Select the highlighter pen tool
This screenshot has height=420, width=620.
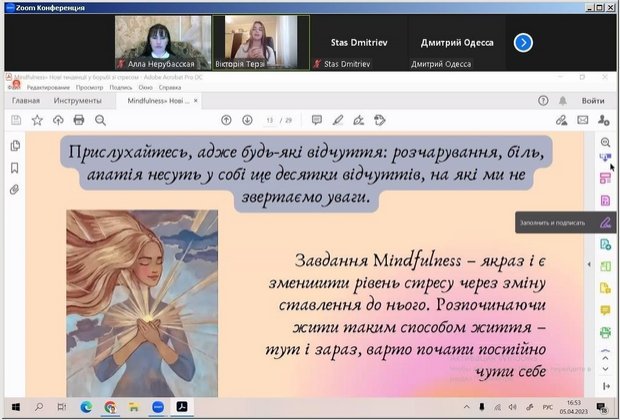tap(338, 120)
